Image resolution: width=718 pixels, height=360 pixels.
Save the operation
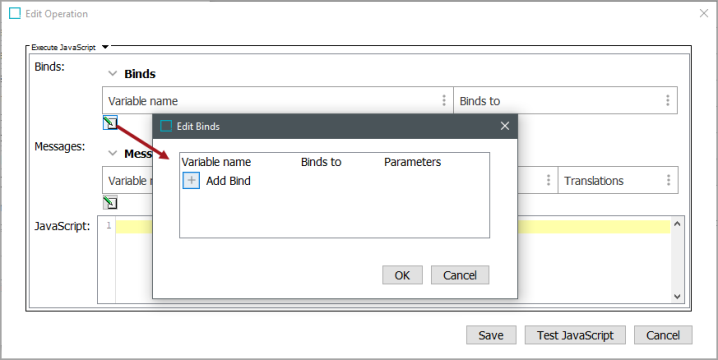[x=491, y=335]
